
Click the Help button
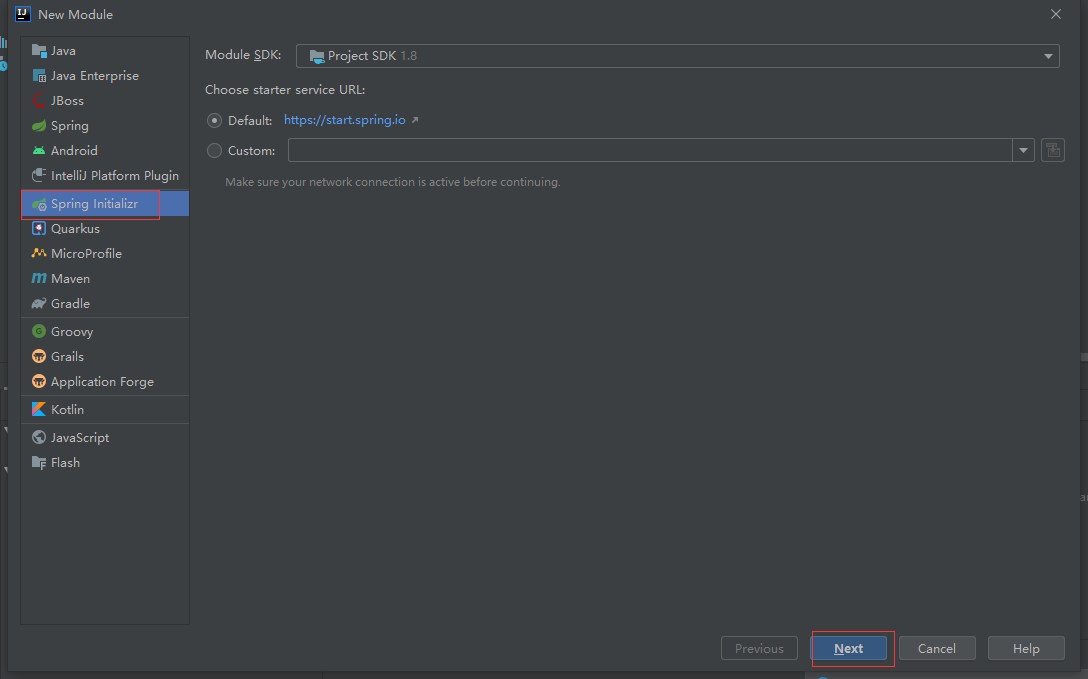[x=1026, y=648]
